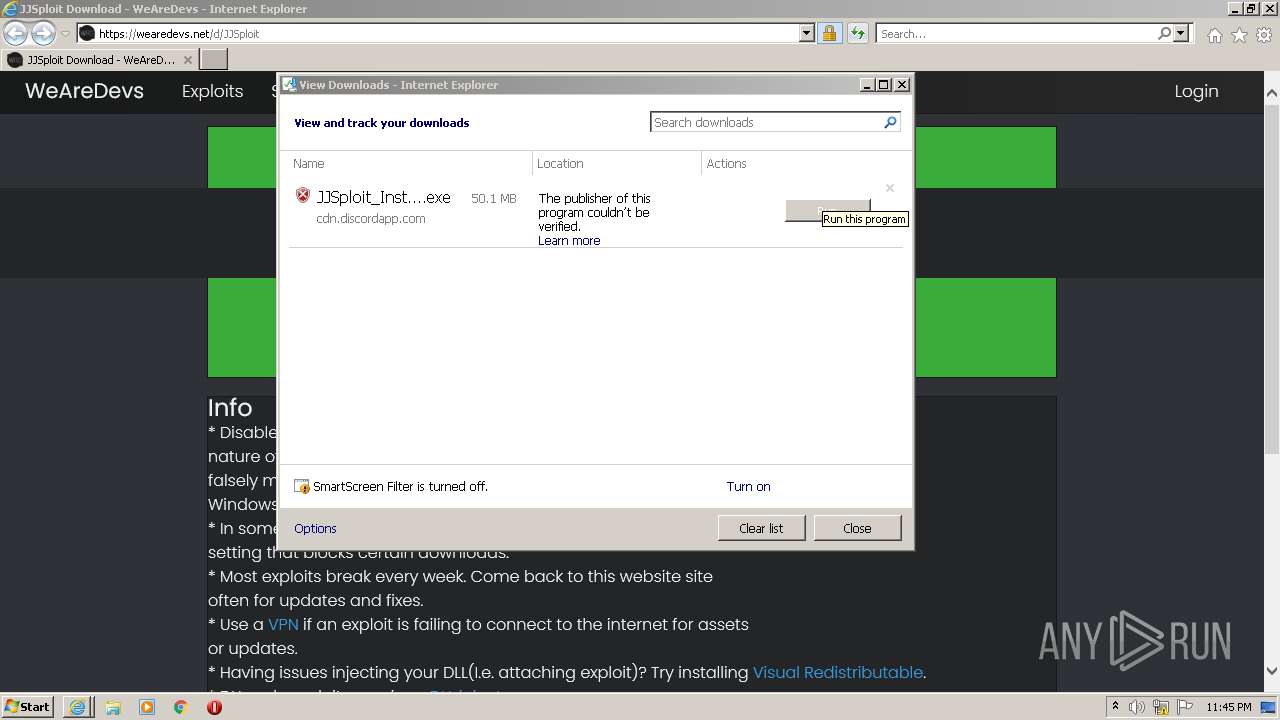Open the Home icon in IE toolbar
The height and width of the screenshot is (720, 1280).
pyautogui.click(x=1214, y=35)
